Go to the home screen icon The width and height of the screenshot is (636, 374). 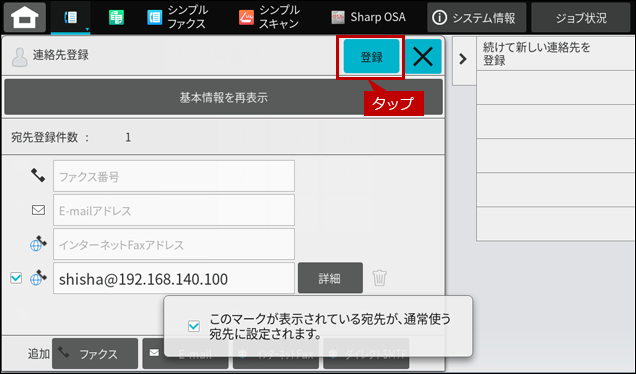[x=25, y=17]
